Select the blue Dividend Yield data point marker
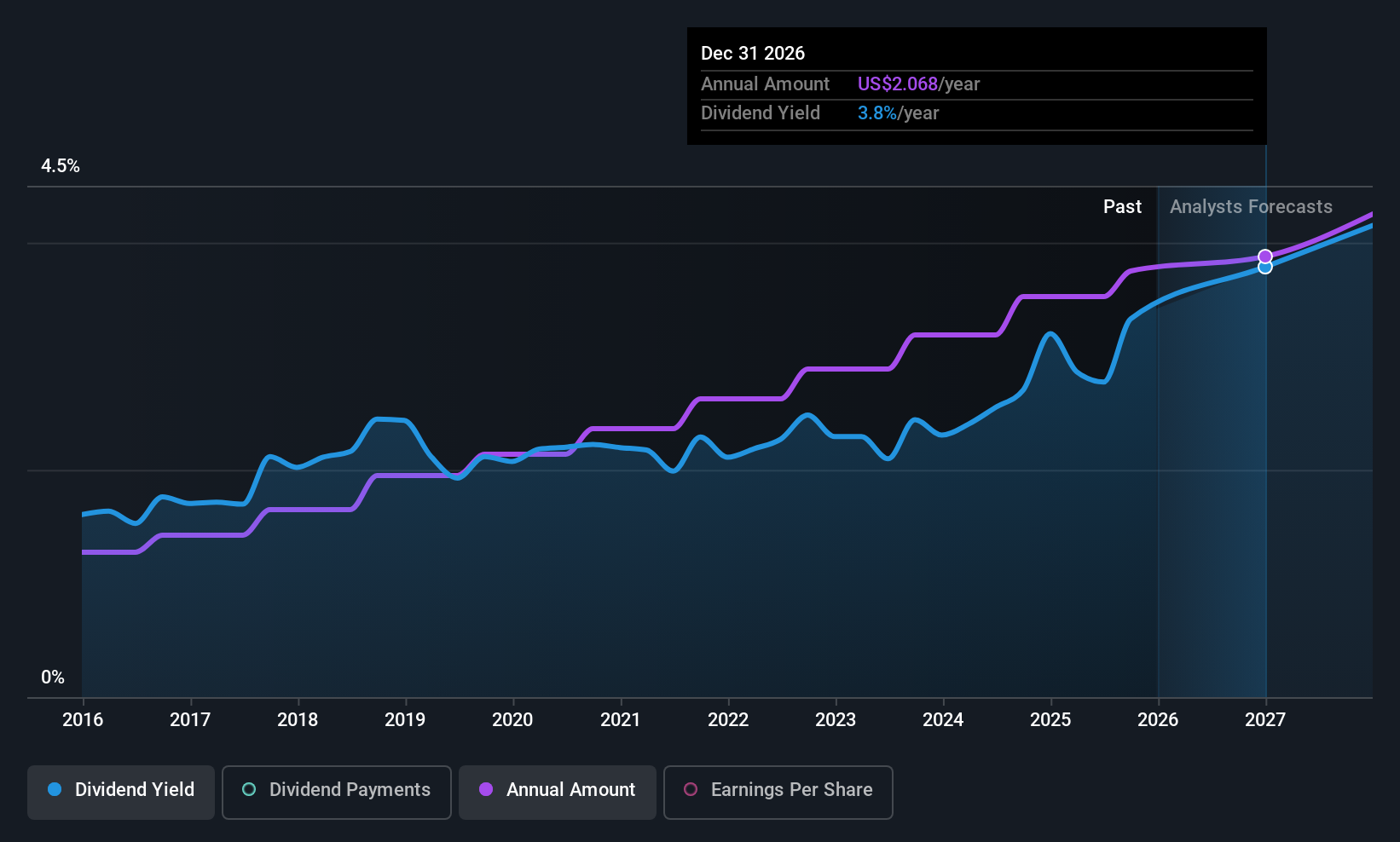 (x=1265, y=268)
